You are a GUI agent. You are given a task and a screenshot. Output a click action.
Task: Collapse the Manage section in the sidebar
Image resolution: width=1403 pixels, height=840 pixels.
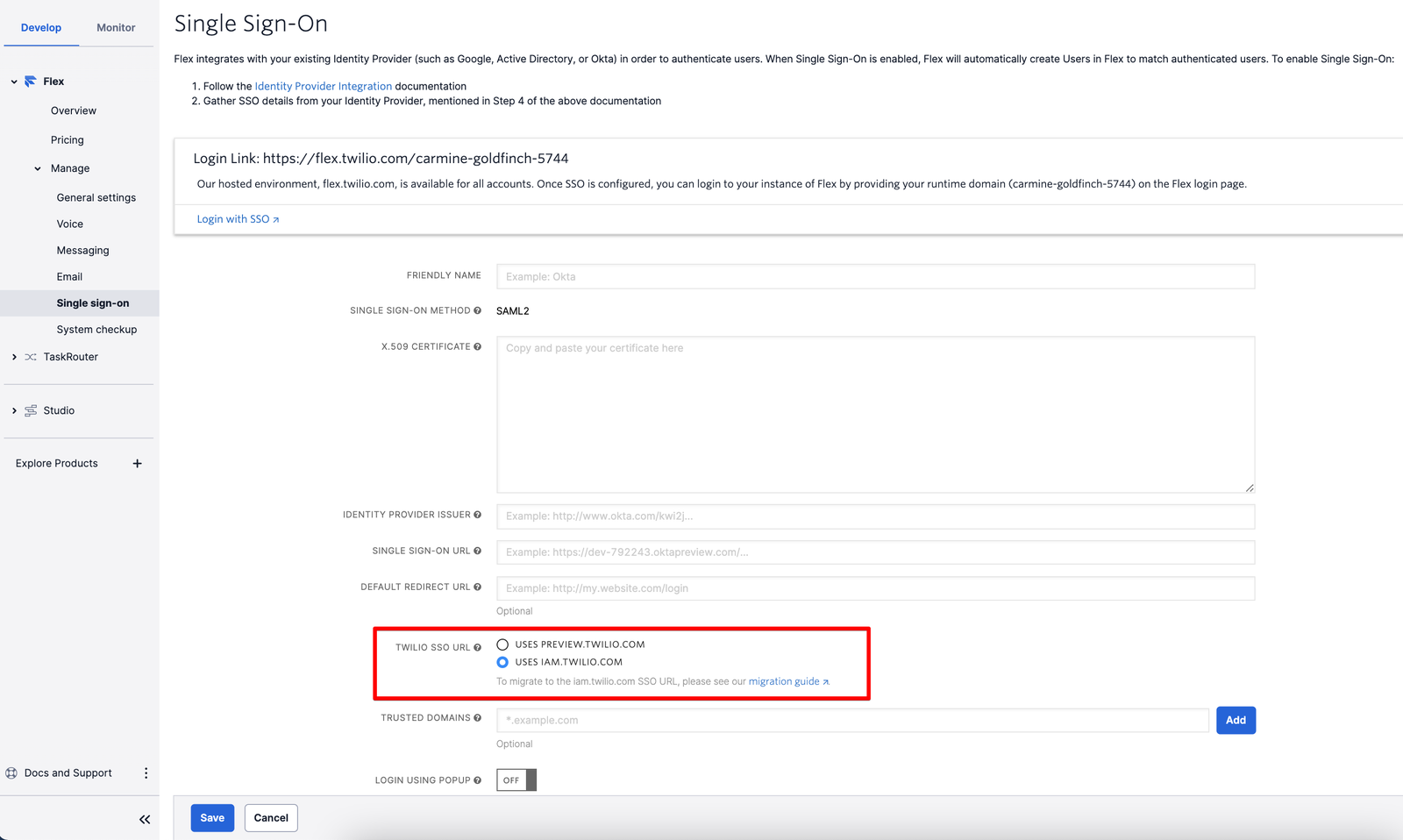click(x=37, y=168)
